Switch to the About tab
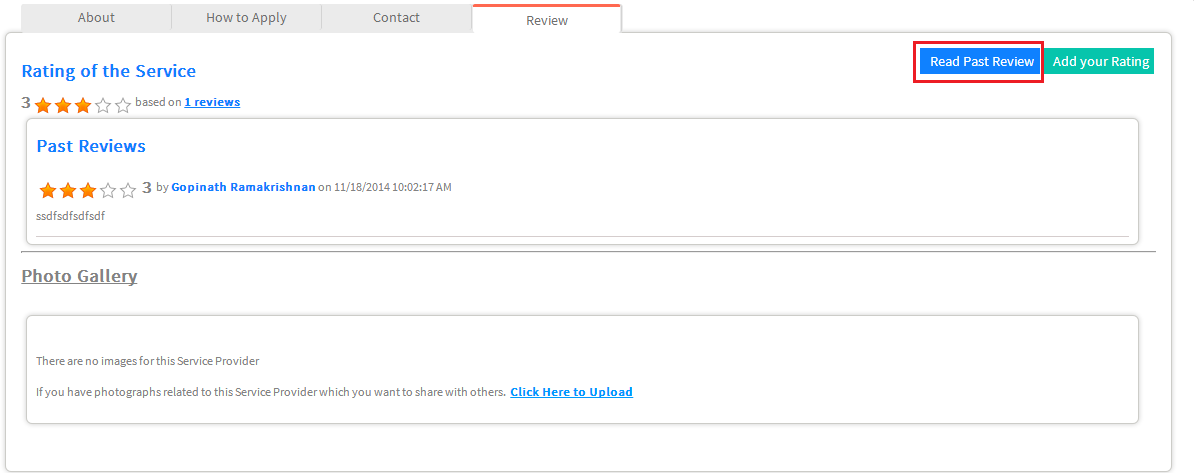 [96, 18]
